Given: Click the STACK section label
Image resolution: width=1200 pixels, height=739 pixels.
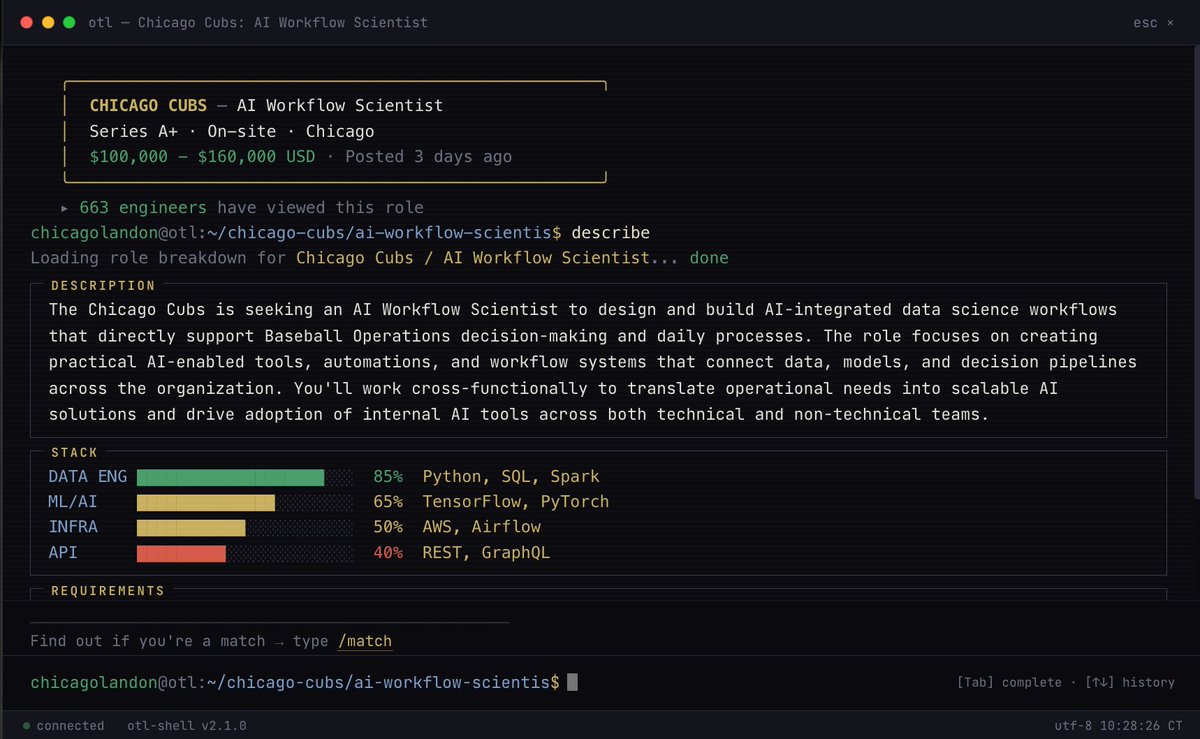Looking at the screenshot, I should pyautogui.click(x=75, y=452).
